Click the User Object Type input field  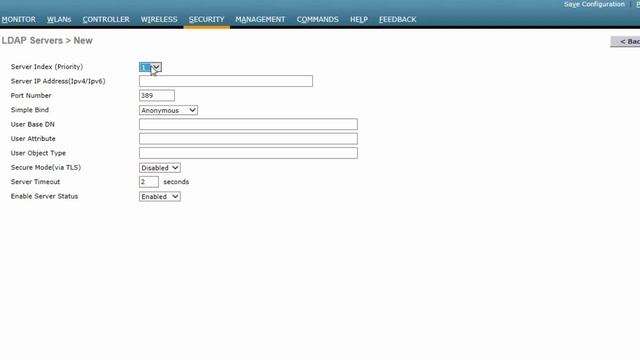(248, 153)
